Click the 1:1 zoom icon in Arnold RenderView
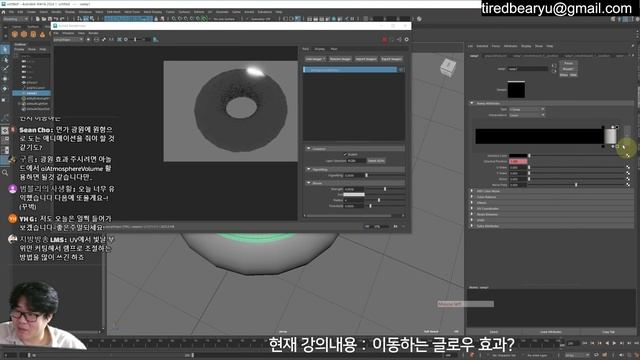640x360 pixels. point(111,40)
